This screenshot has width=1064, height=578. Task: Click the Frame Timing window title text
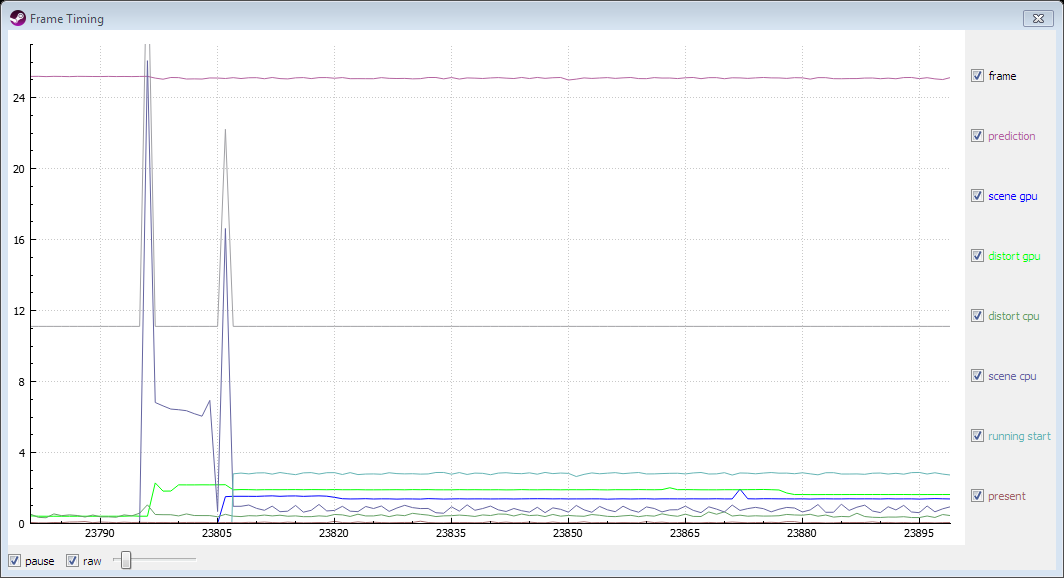66,19
